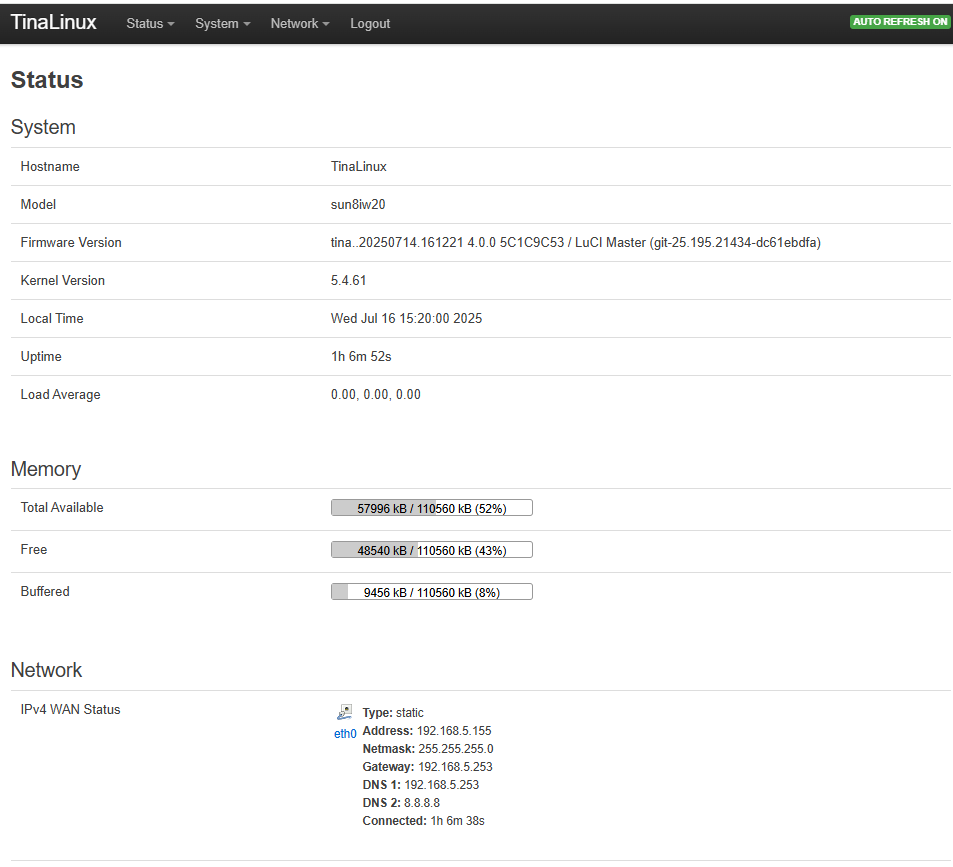Click the eth0 network interface icon
This screenshot has width=953, height=867.
click(344, 713)
